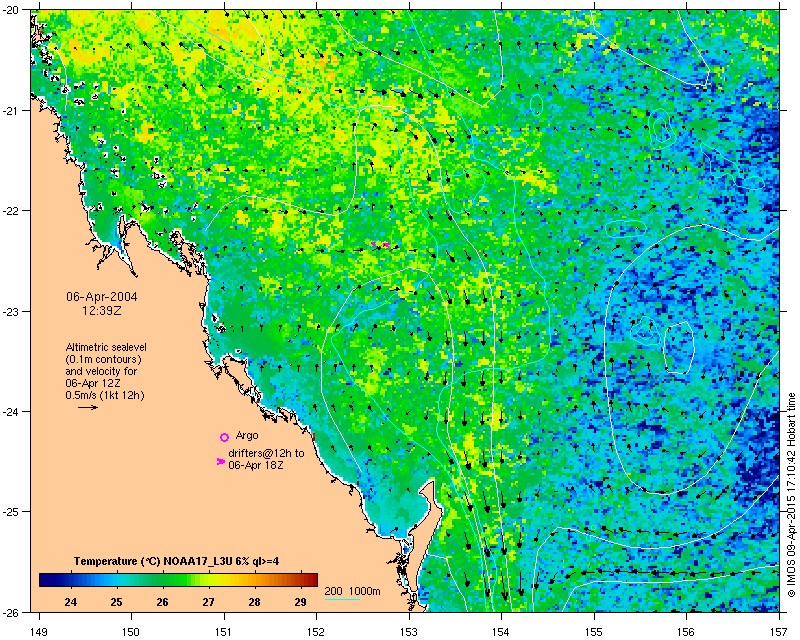The width and height of the screenshot is (800, 640).
Task: Click the latitude axis label -26
Action: 11,612
